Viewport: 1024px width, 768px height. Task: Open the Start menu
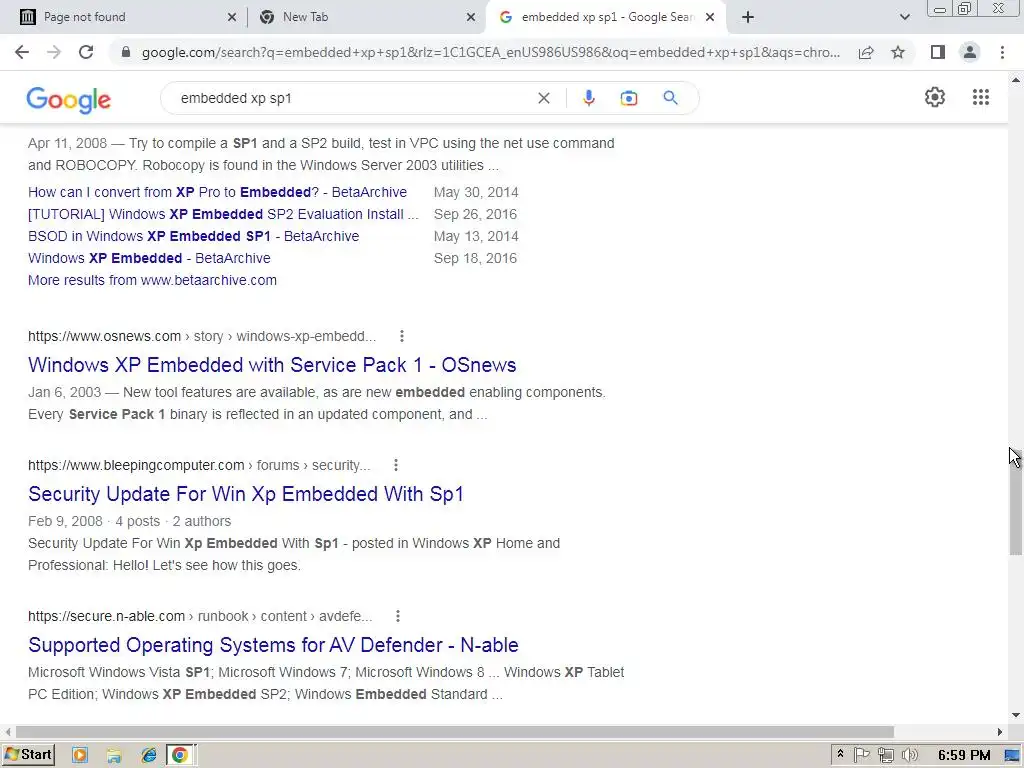28,755
